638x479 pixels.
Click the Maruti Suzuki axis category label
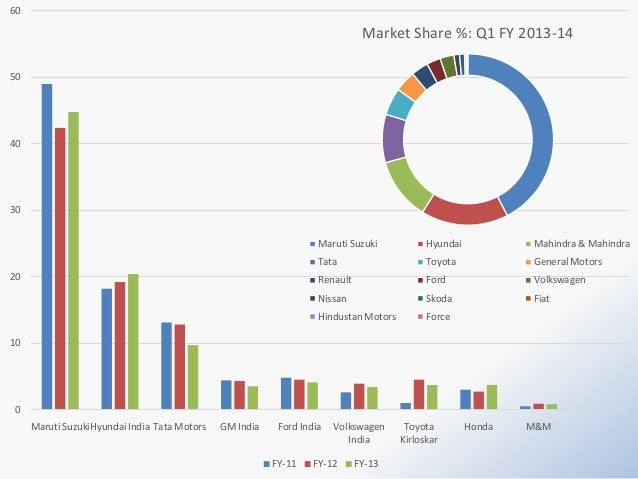60,427
